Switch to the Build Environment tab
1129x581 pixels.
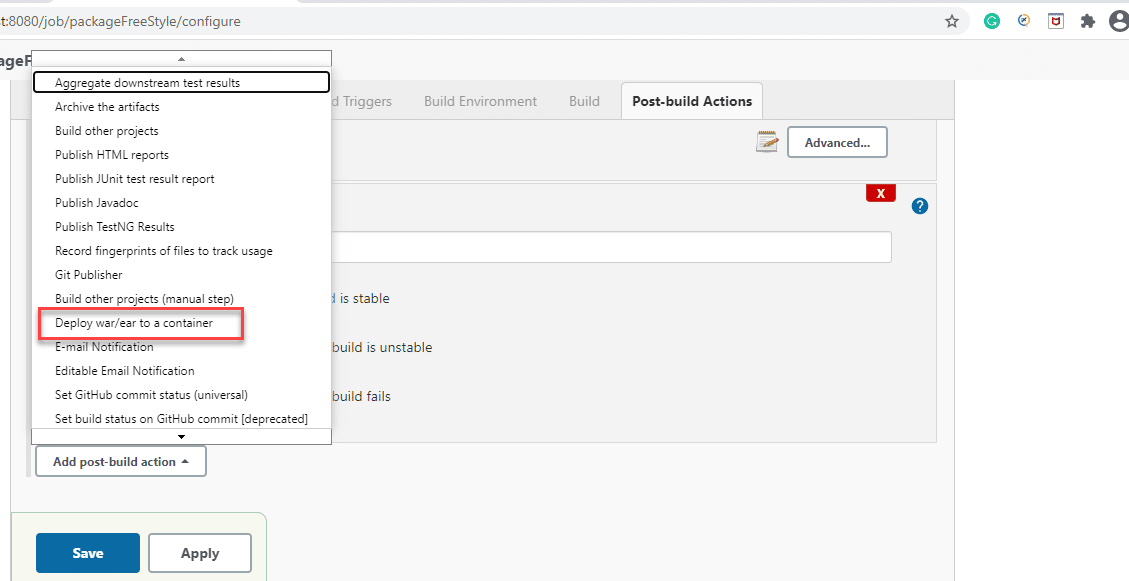coord(480,102)
